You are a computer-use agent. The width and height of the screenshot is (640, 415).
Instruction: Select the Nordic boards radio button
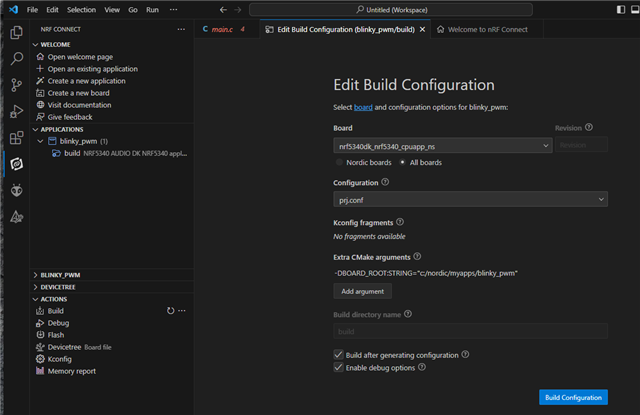[x=339, y=162]
